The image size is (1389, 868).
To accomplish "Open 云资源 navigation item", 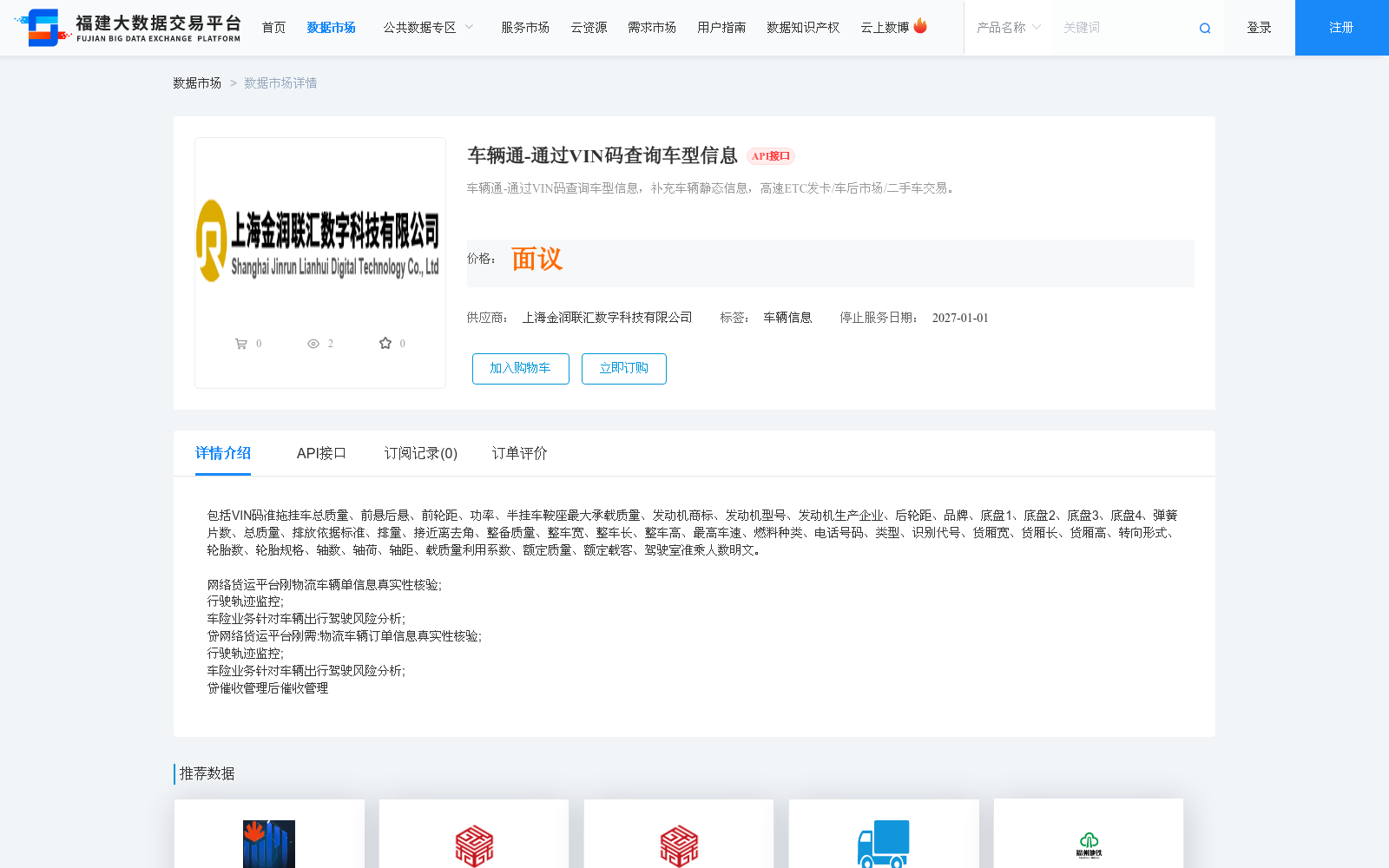I will [x=589, y=28].
